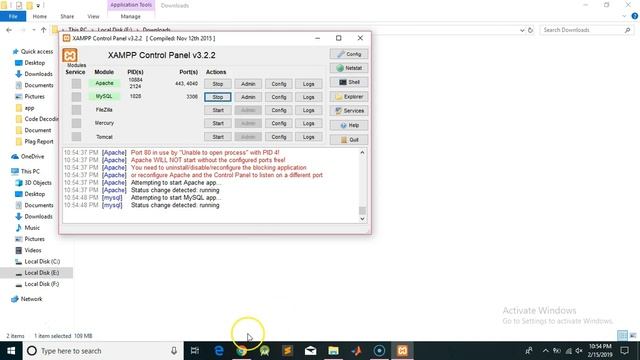This screenshot has height=360, width=640.
Task: Click the XAMPP orange logo
Action: (70, 56)
